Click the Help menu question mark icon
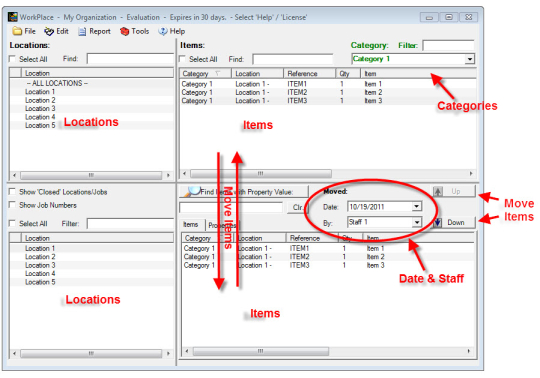540x378 pixels. click(163, 31)
